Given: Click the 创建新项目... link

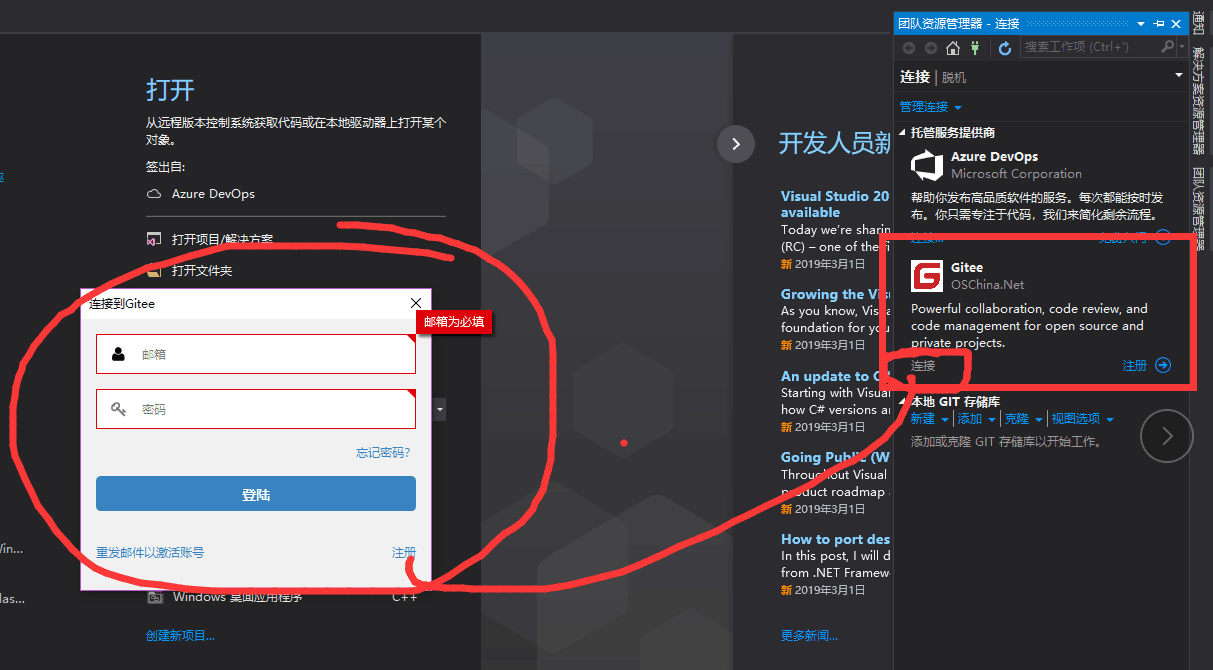Looking at the screenshot, I should (180, 635).
